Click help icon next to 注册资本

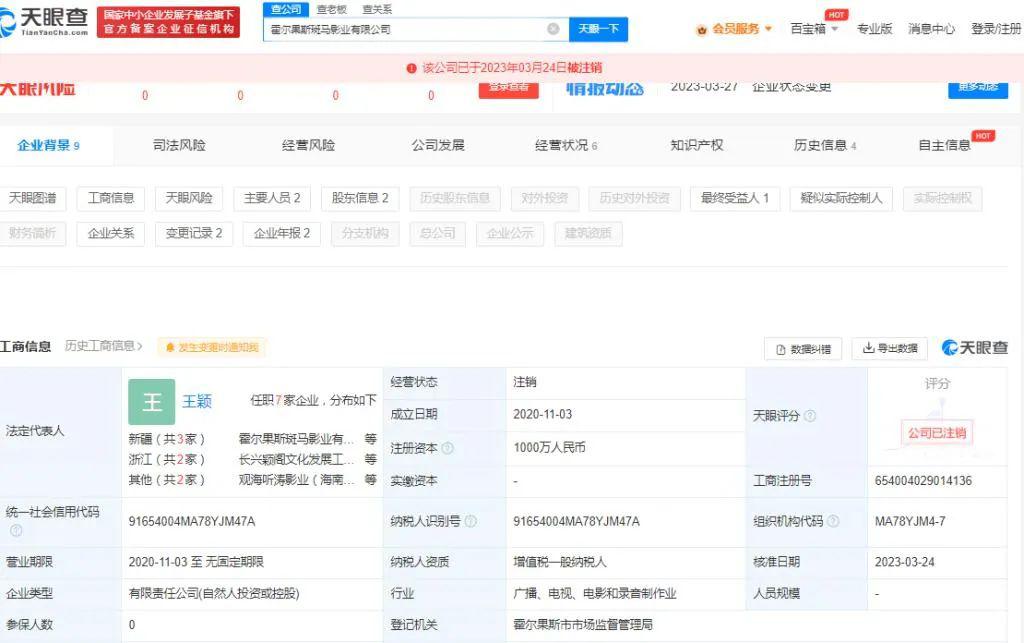pyautogui.click(x=448, y=448)
